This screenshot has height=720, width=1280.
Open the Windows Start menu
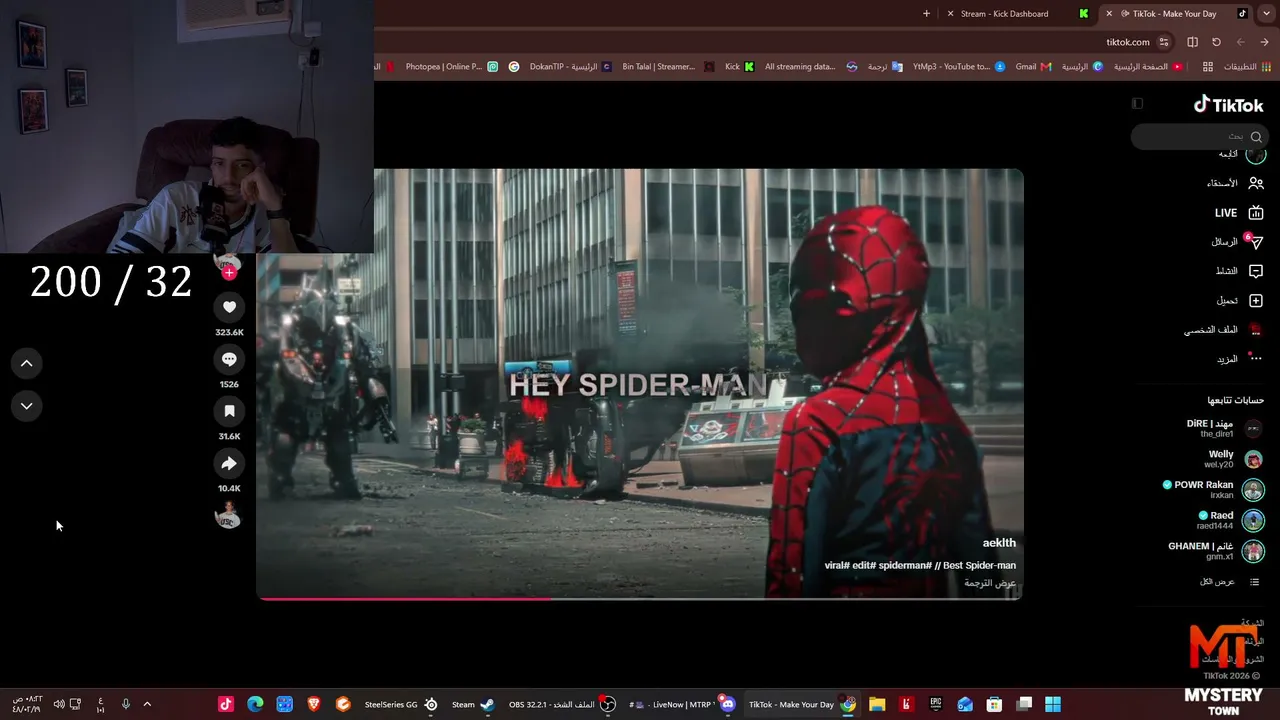(1053, 704)
